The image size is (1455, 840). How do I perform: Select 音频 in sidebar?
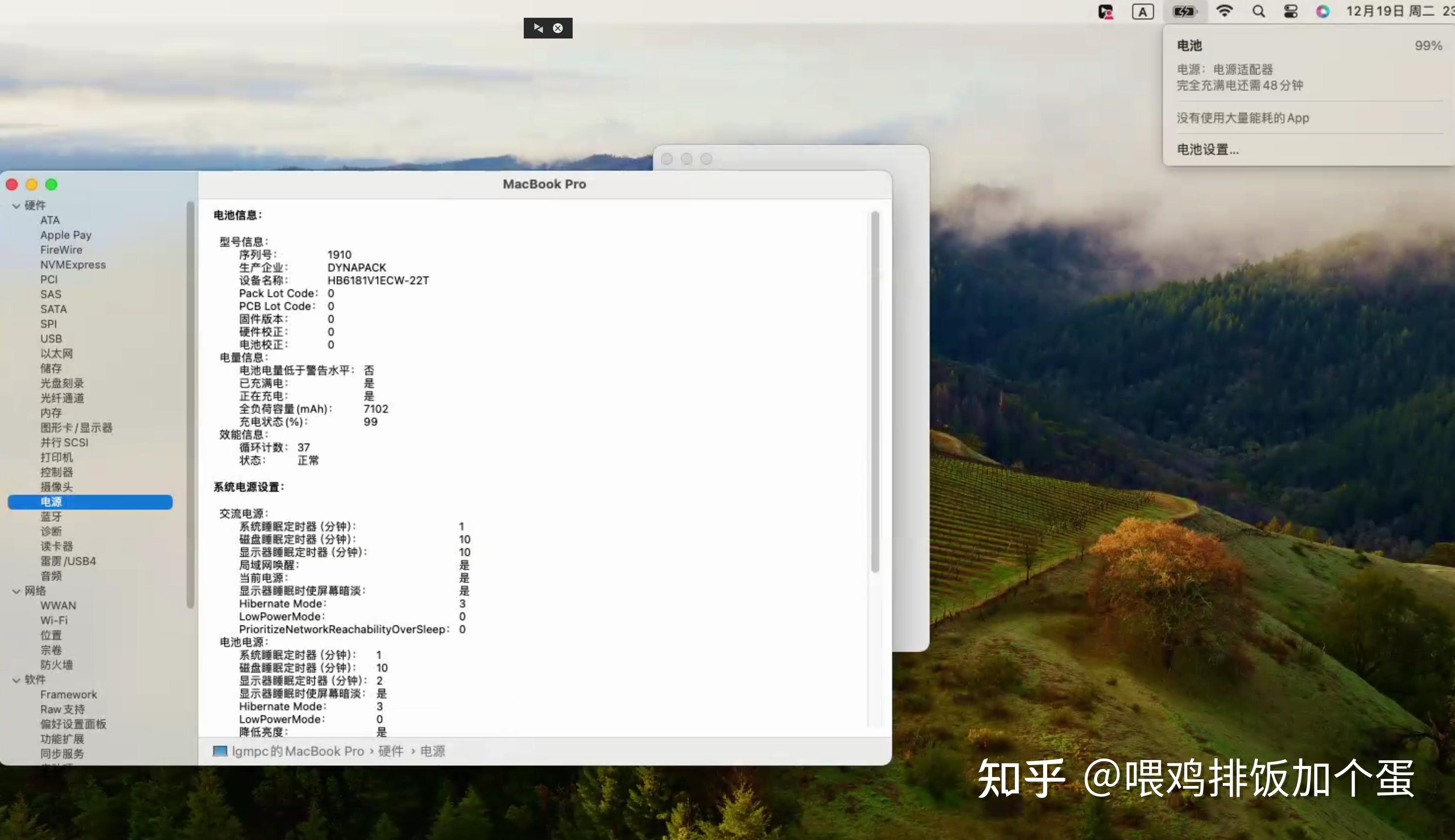point(51,575)
